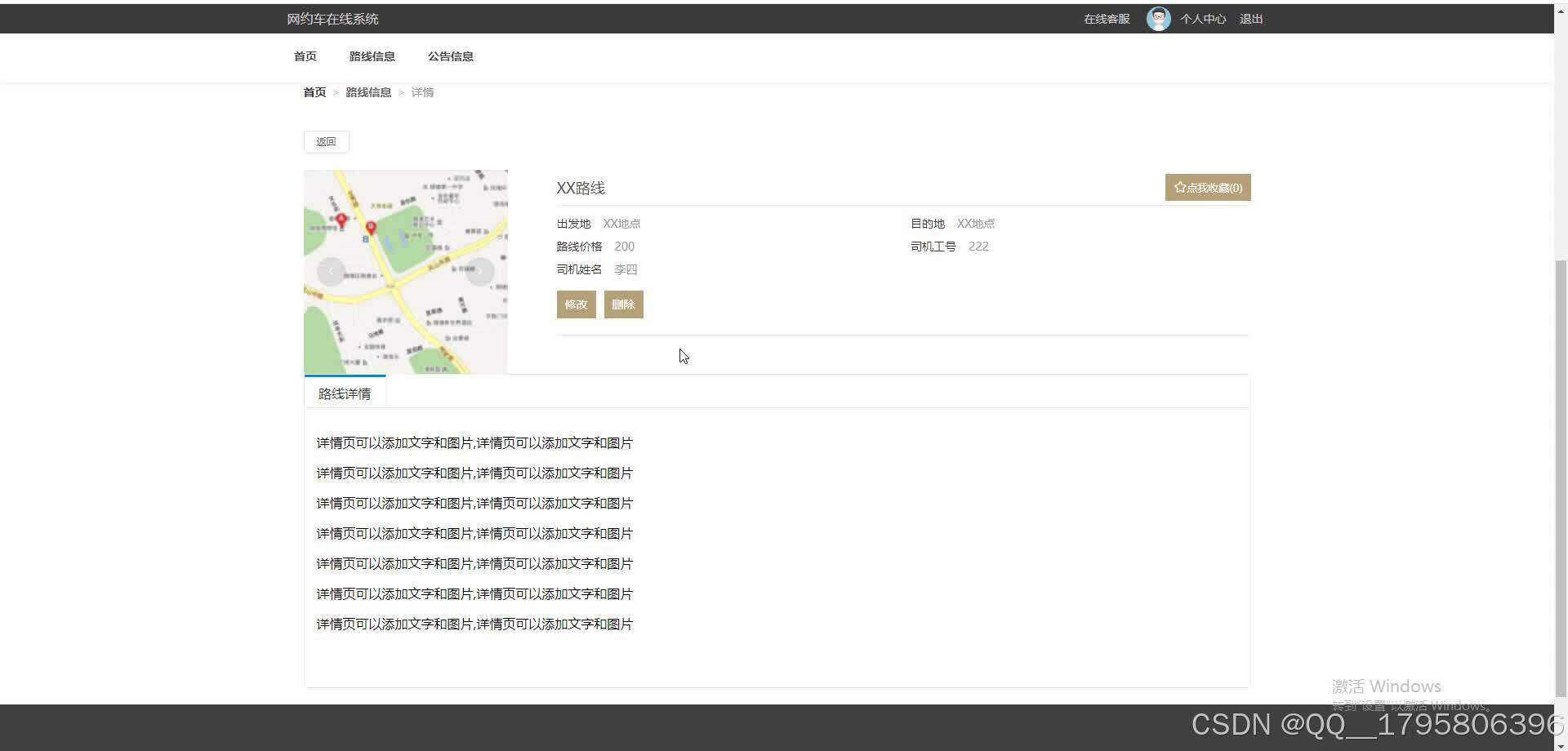The height and width of the screenshot is (751, 1568).
Task: Toggle favorite with 点我收藏(0) button
Action: tap(1208, 187)
